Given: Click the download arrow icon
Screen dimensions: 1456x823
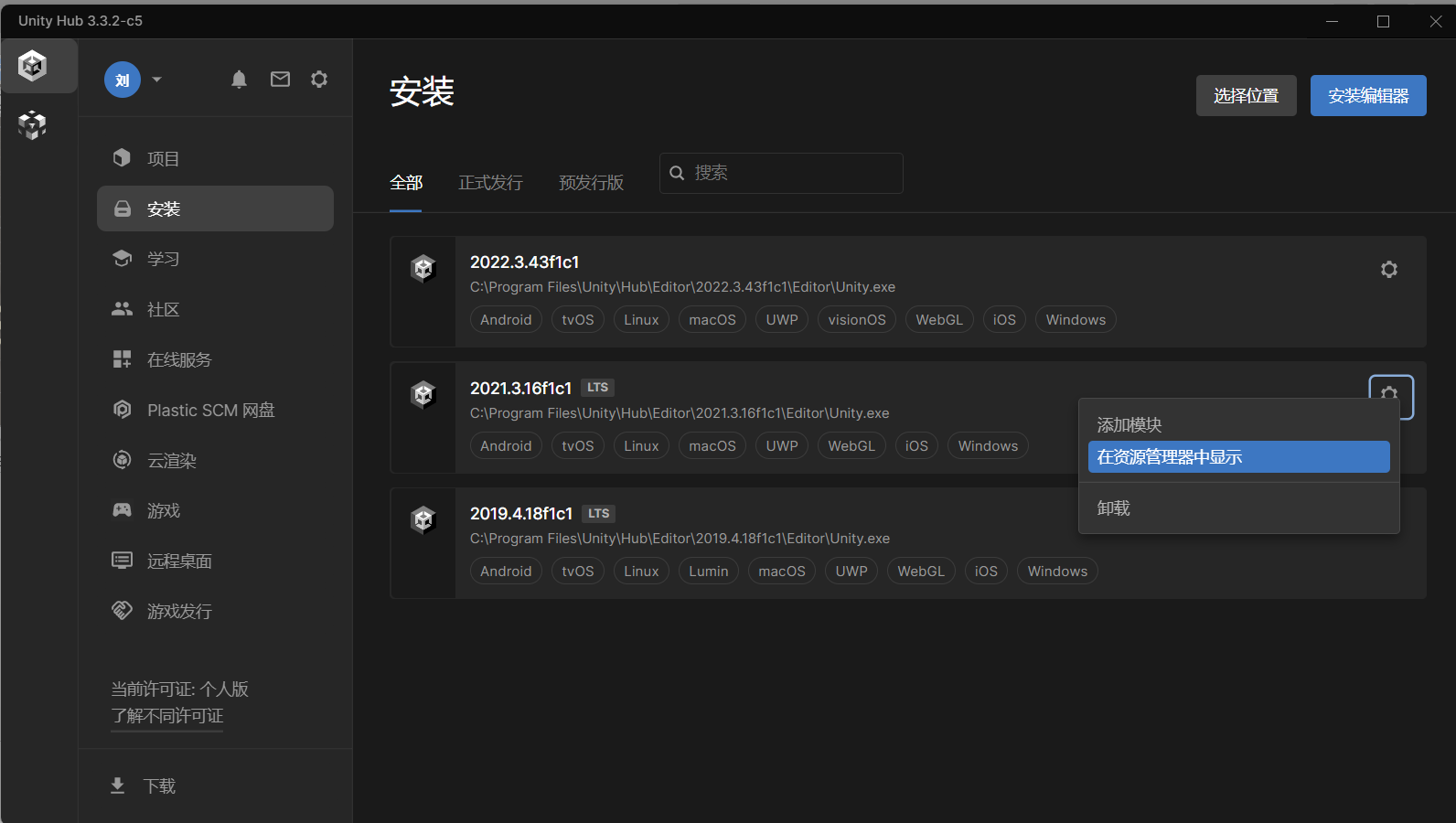Looking at the screenshot, I should [117, 786].
